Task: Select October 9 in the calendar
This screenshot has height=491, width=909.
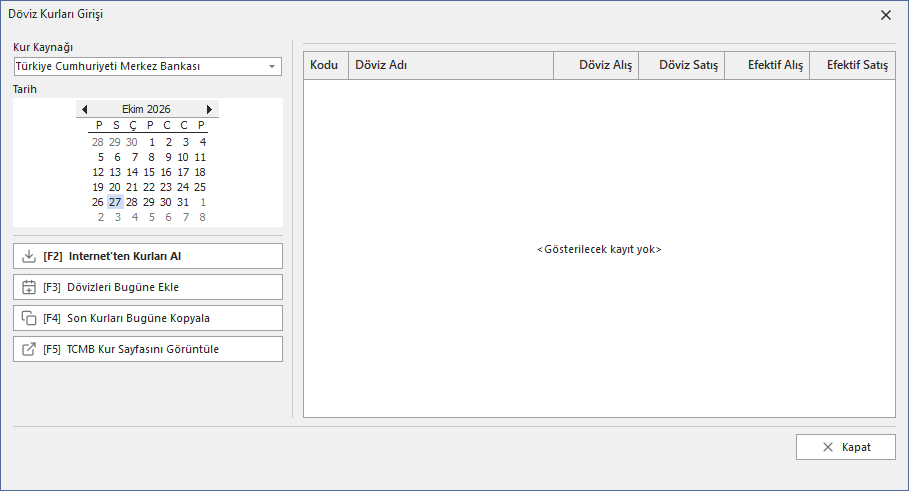Action: click(168, 157)
